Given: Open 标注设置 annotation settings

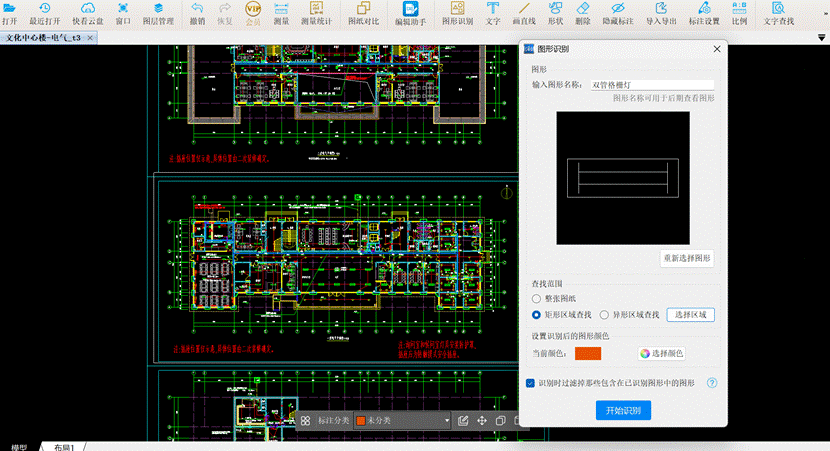Looking at the screenshot, I should (704, 13).
